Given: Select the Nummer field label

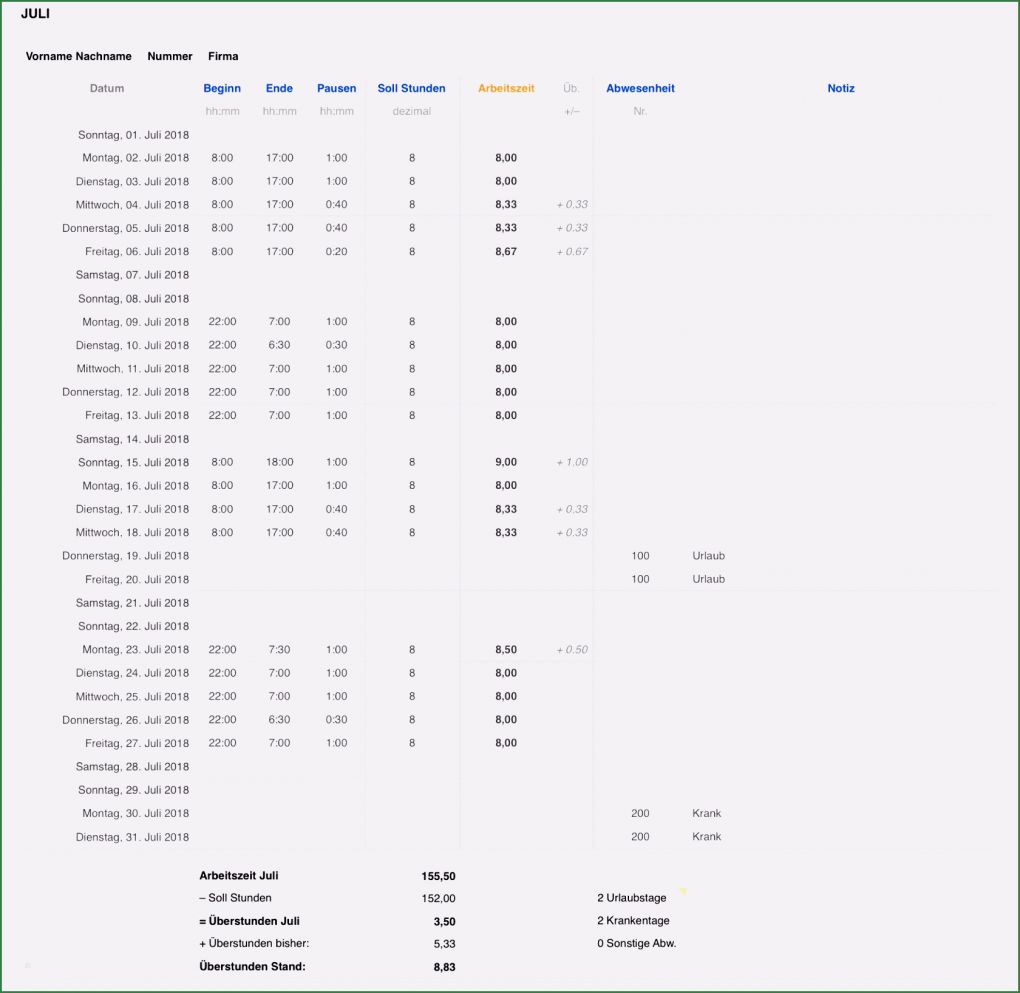Looking at the screenshot, I should click(x=170, y=56).
